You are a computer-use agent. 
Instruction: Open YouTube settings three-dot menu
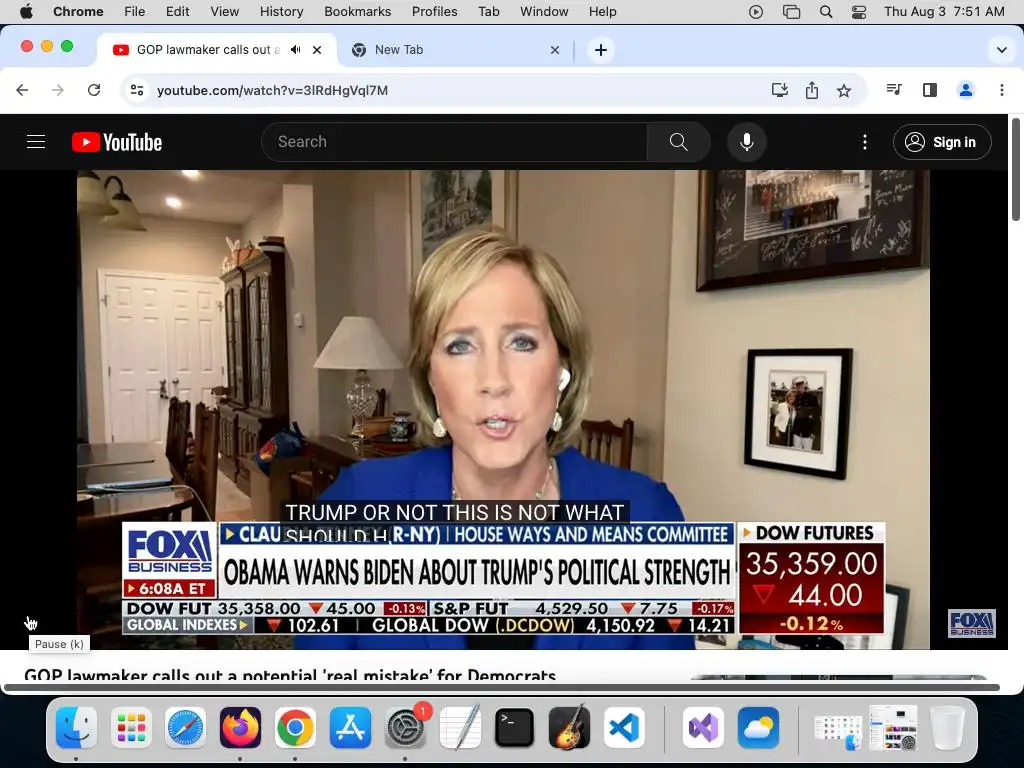pos(865,142)
